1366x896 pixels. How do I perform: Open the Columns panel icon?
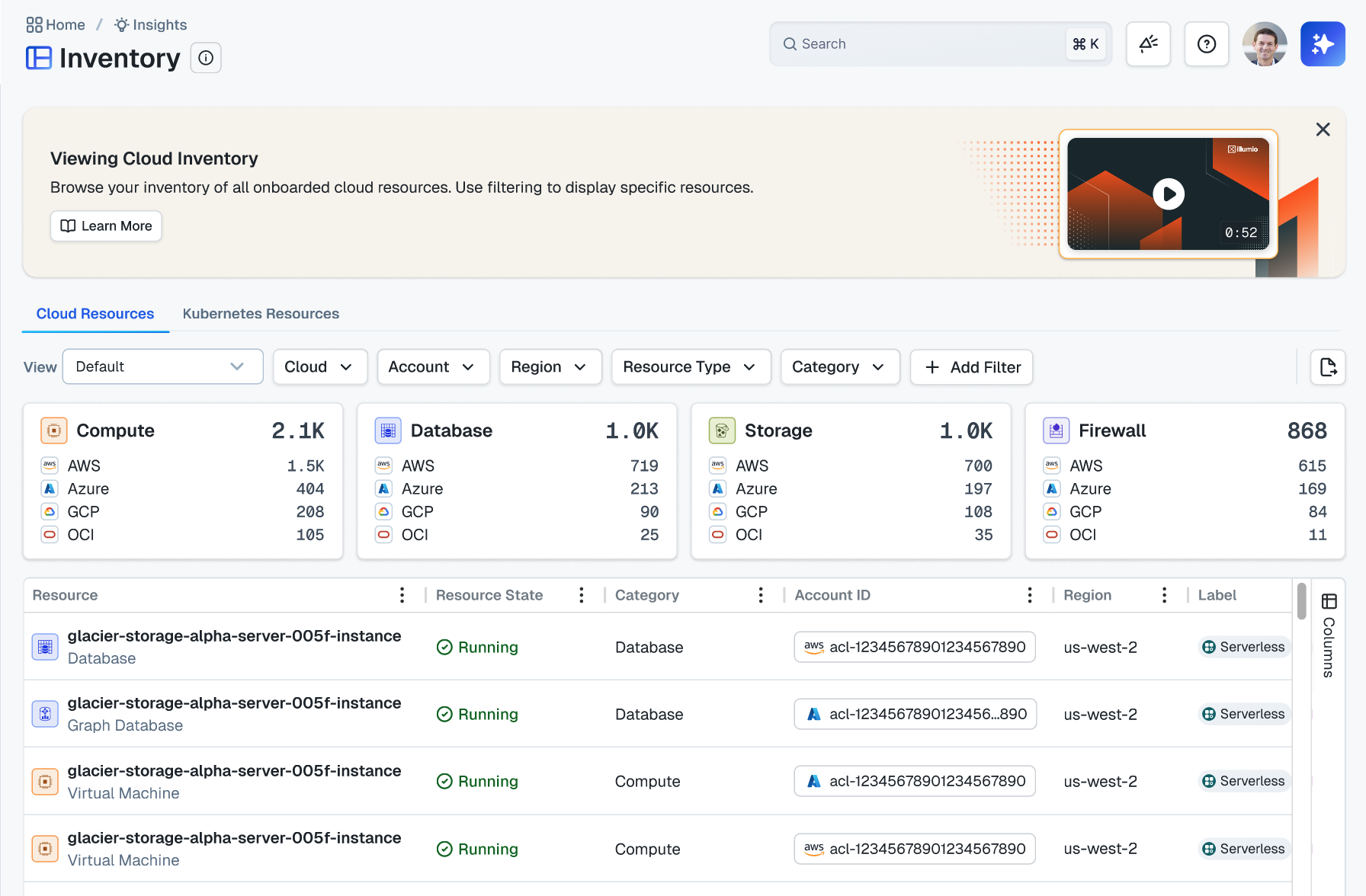coord(1329,602)
